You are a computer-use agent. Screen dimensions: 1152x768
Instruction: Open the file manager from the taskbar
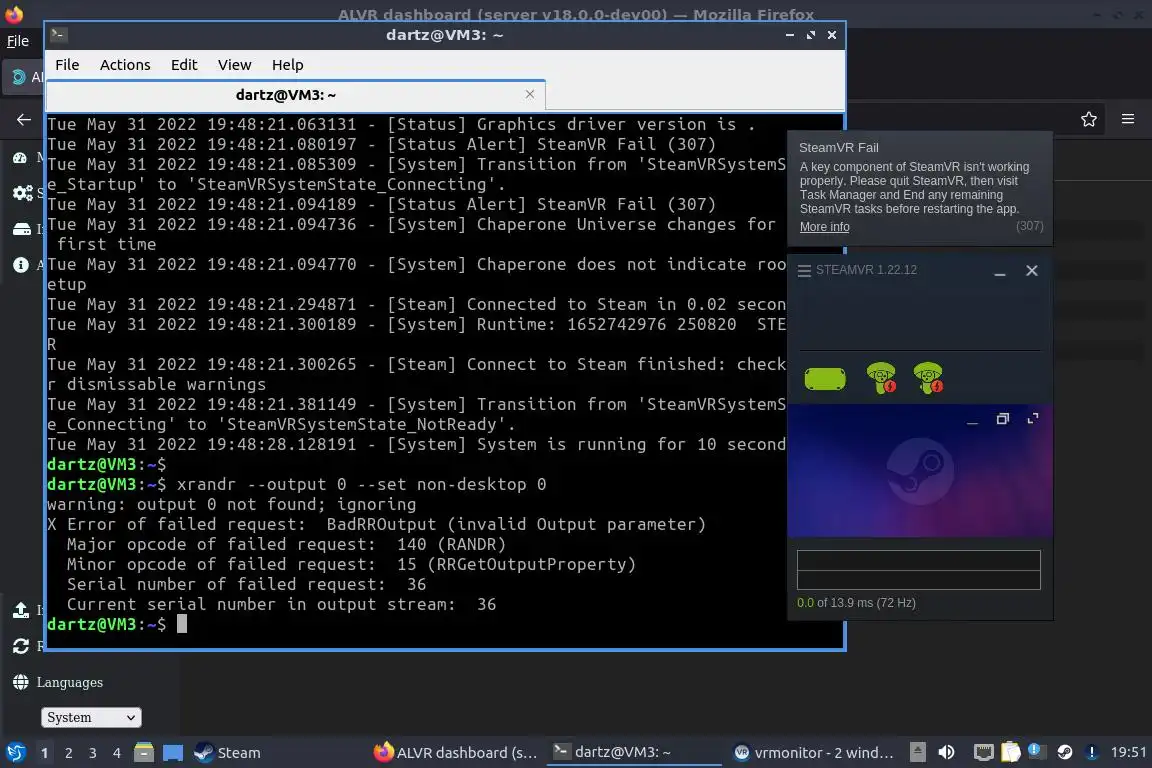(144, 753)
